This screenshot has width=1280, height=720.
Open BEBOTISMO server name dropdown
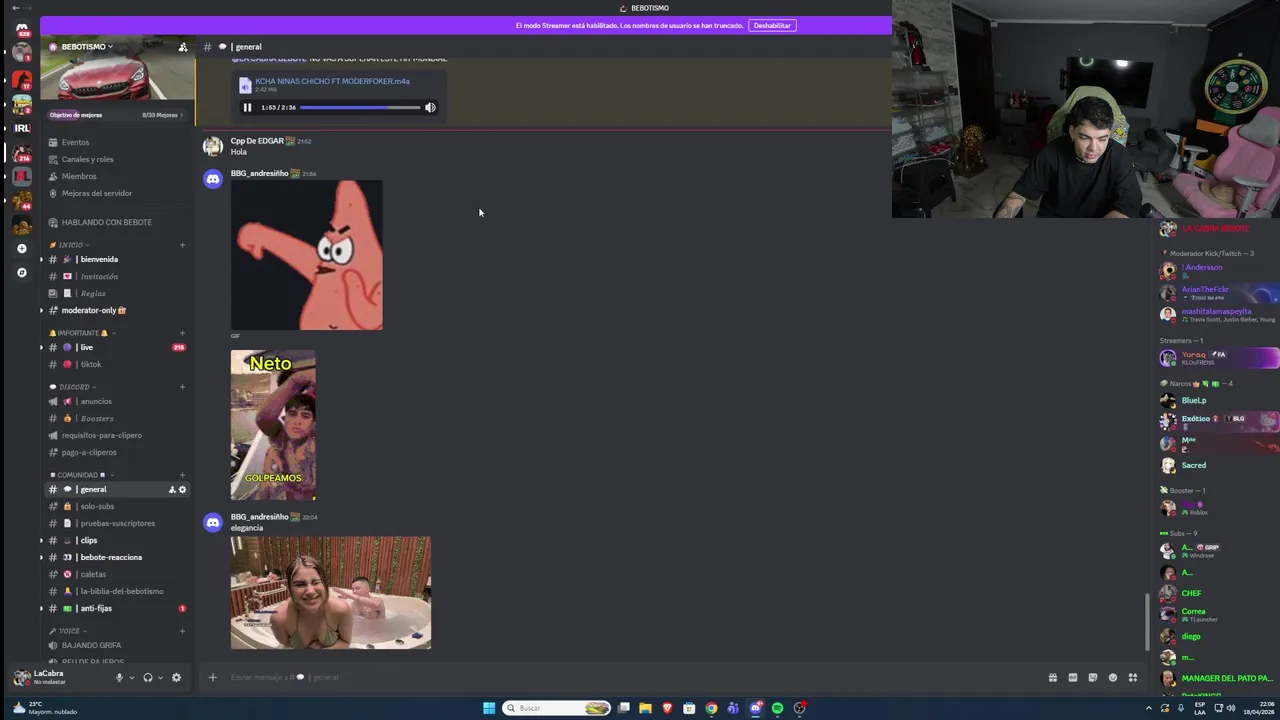[87, 47]
